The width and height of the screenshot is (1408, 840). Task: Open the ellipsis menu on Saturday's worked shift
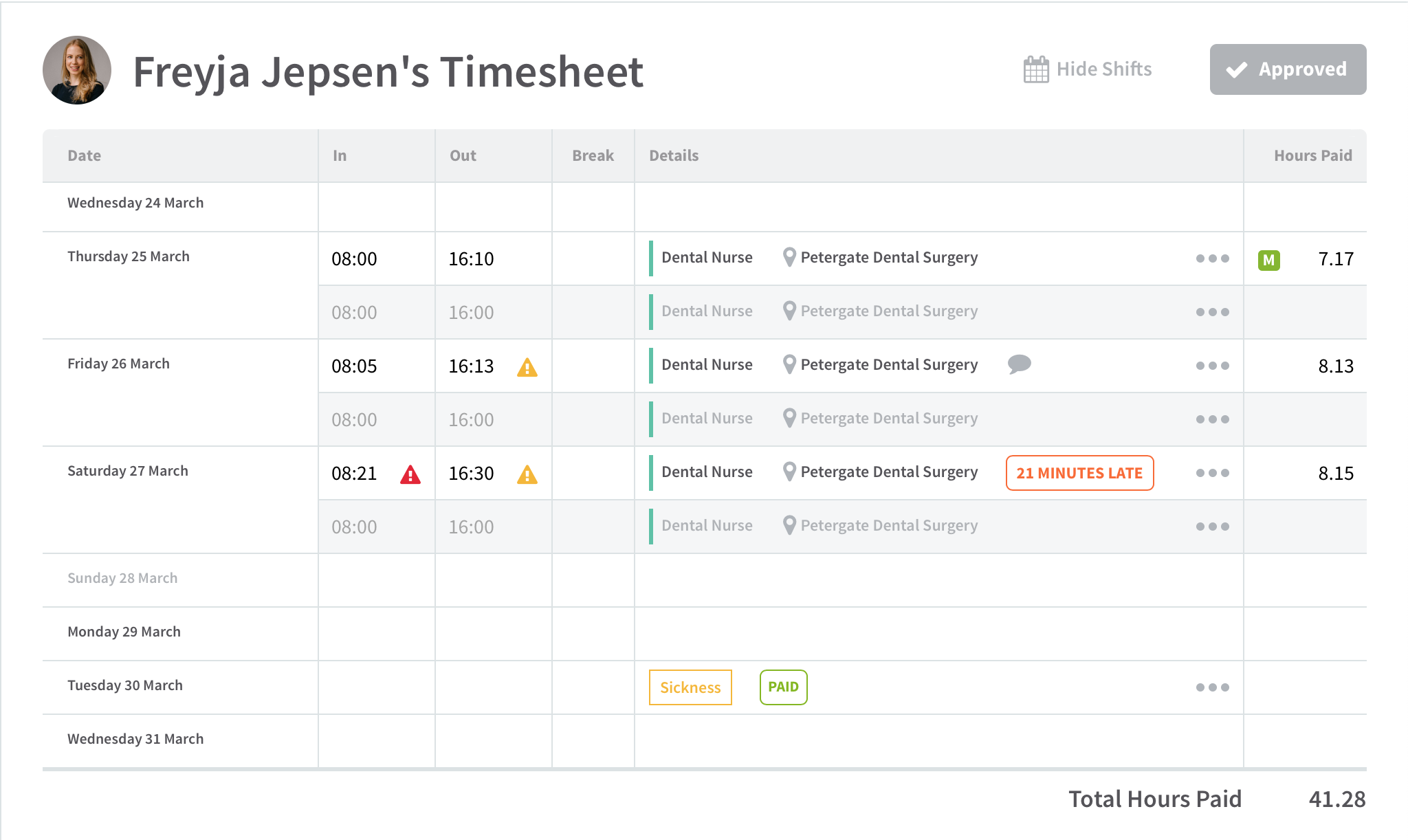(1211, 473)
